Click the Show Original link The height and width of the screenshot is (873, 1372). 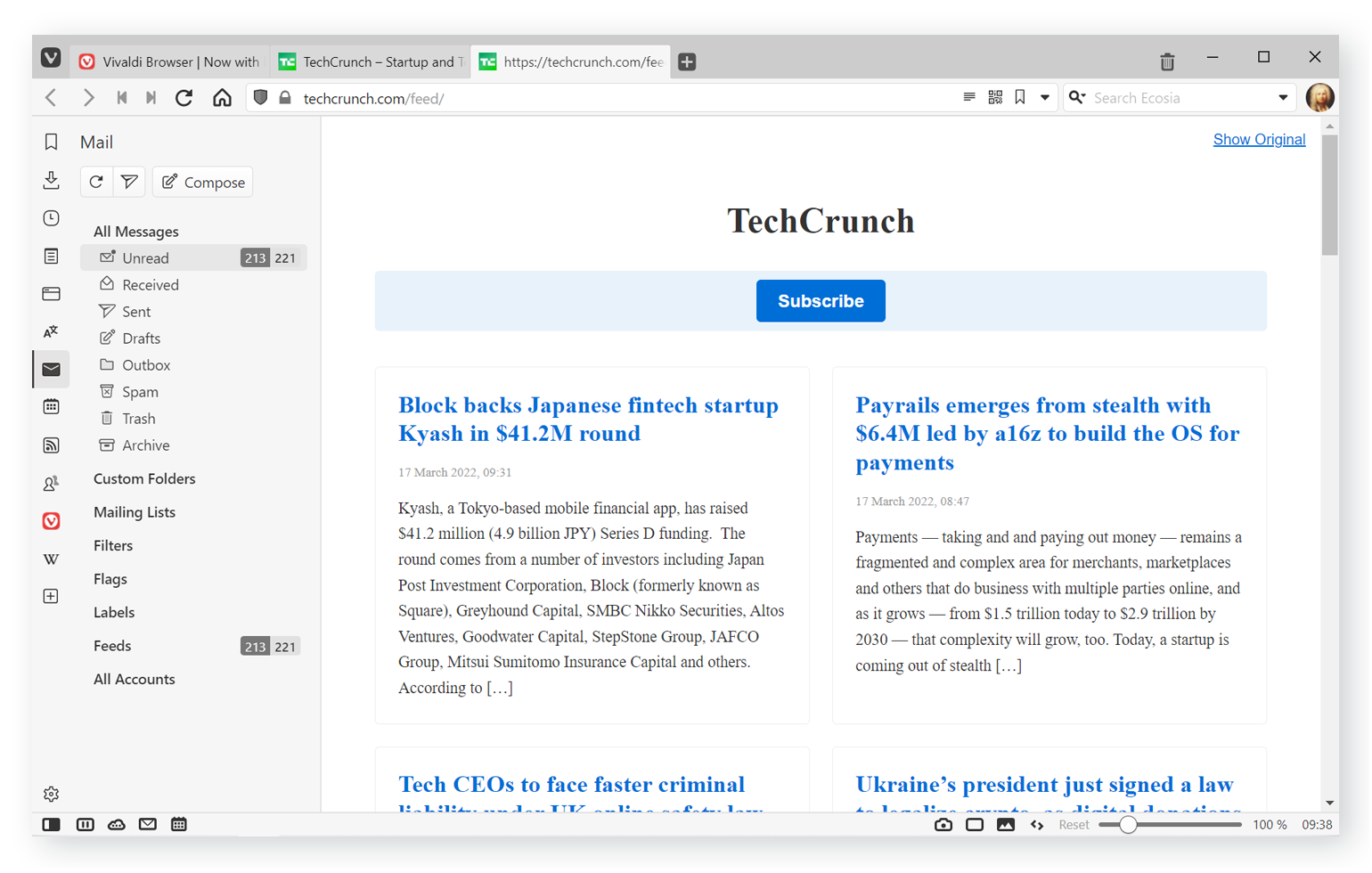(x=1258, y=139)
